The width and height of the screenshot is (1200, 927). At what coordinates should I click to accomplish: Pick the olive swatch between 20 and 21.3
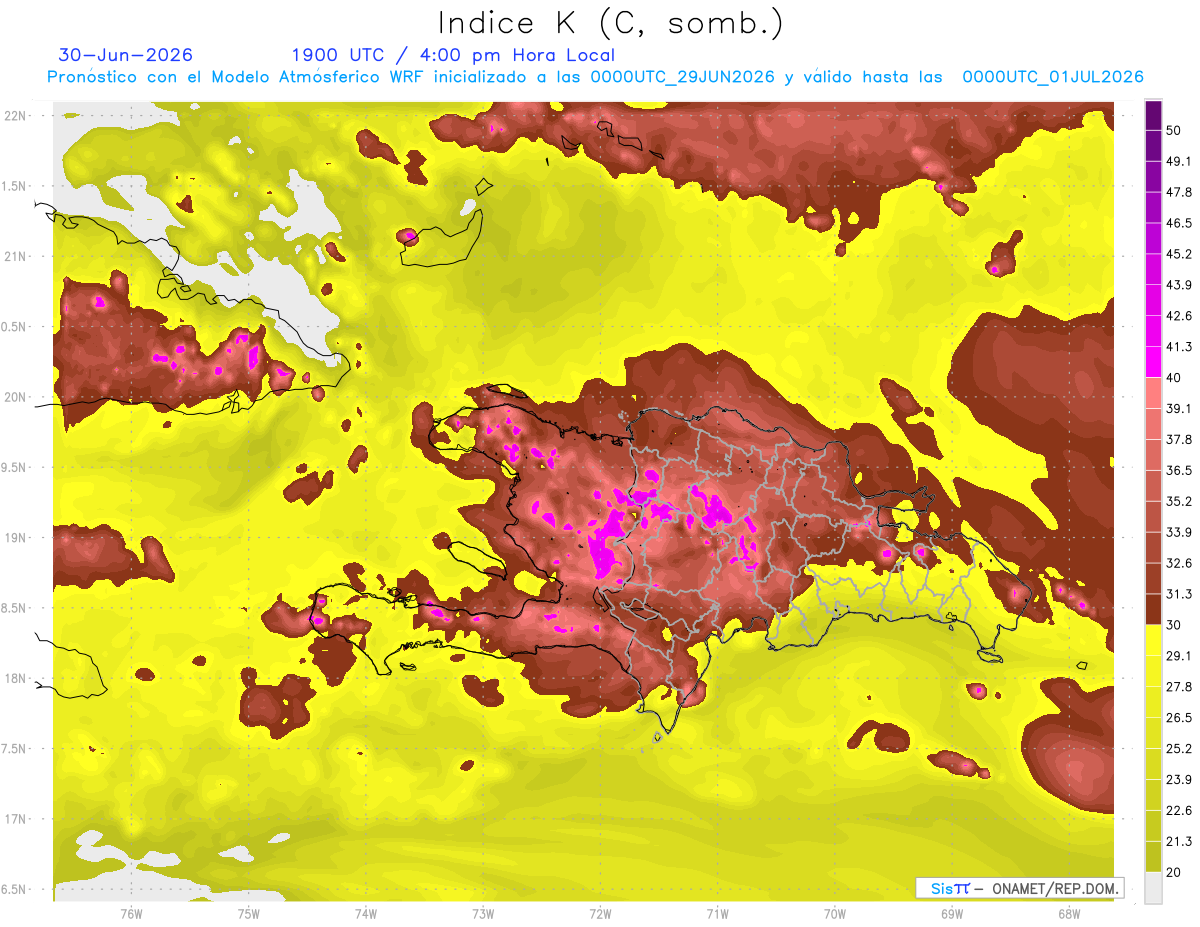1153,857
